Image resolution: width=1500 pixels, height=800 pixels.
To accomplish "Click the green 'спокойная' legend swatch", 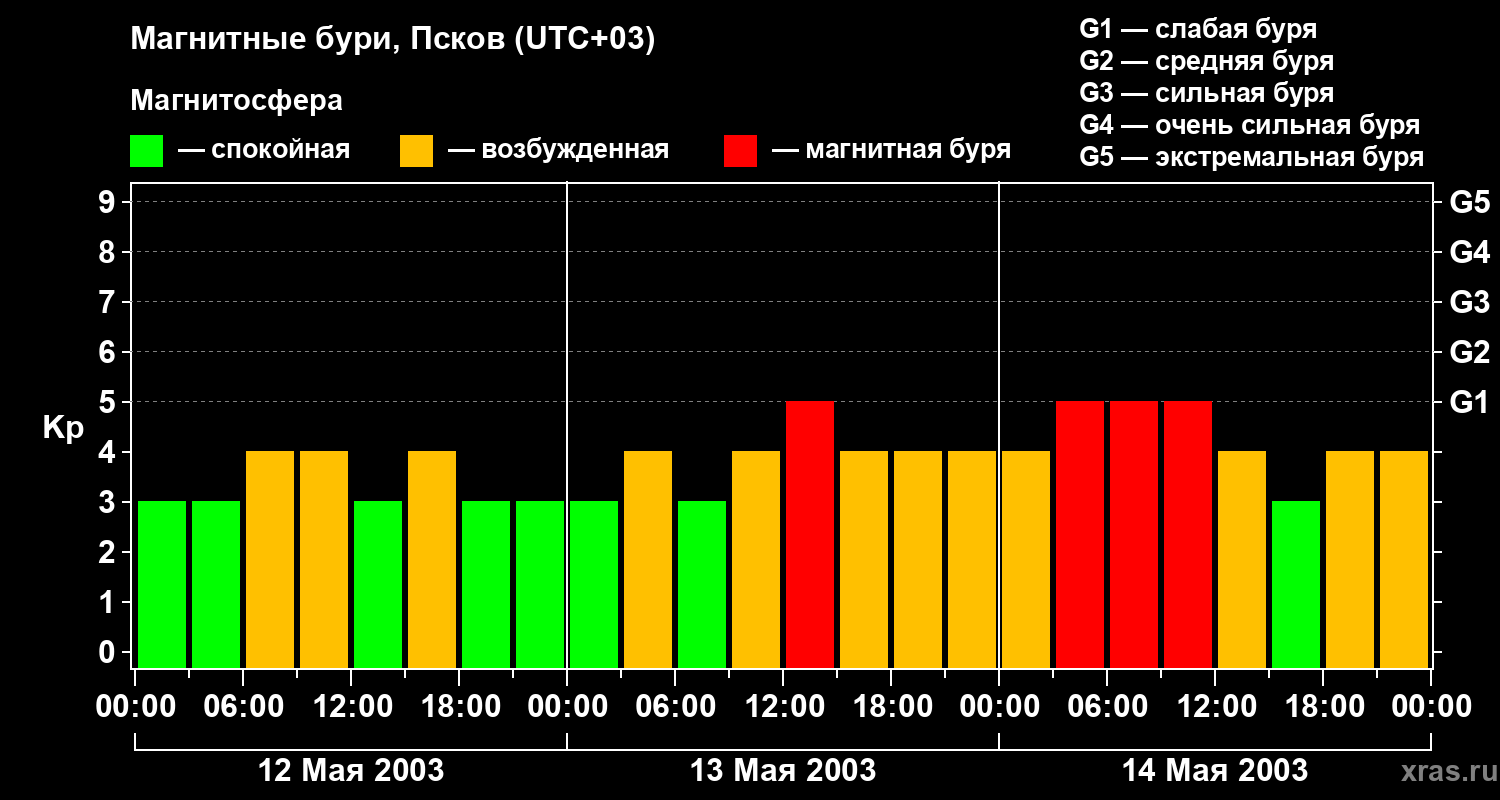I will pyautogui.click(x=146, y=151).
